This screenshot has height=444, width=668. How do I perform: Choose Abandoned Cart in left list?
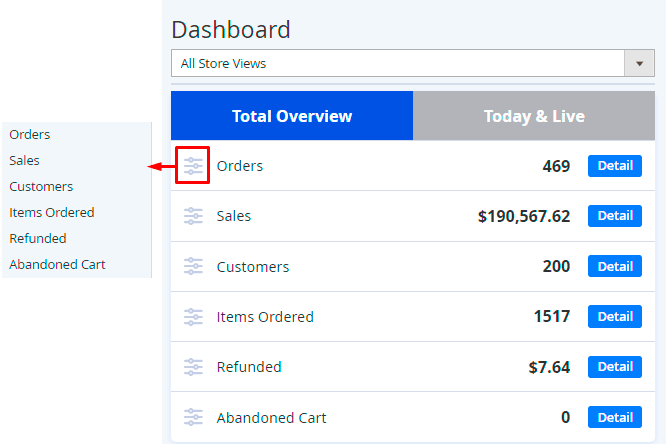click(57, 264)
